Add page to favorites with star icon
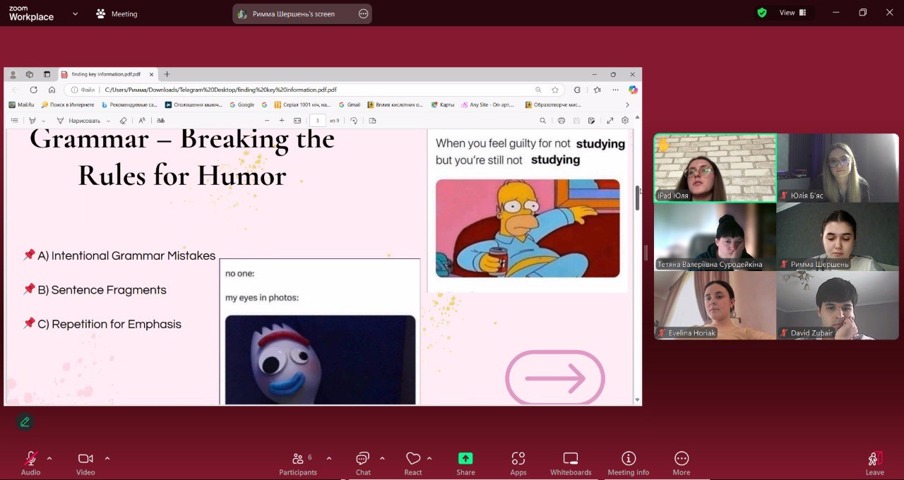Image resolution: width=904 pixels, height=480 pixels. pyautogui.click(x=555, y=90)
